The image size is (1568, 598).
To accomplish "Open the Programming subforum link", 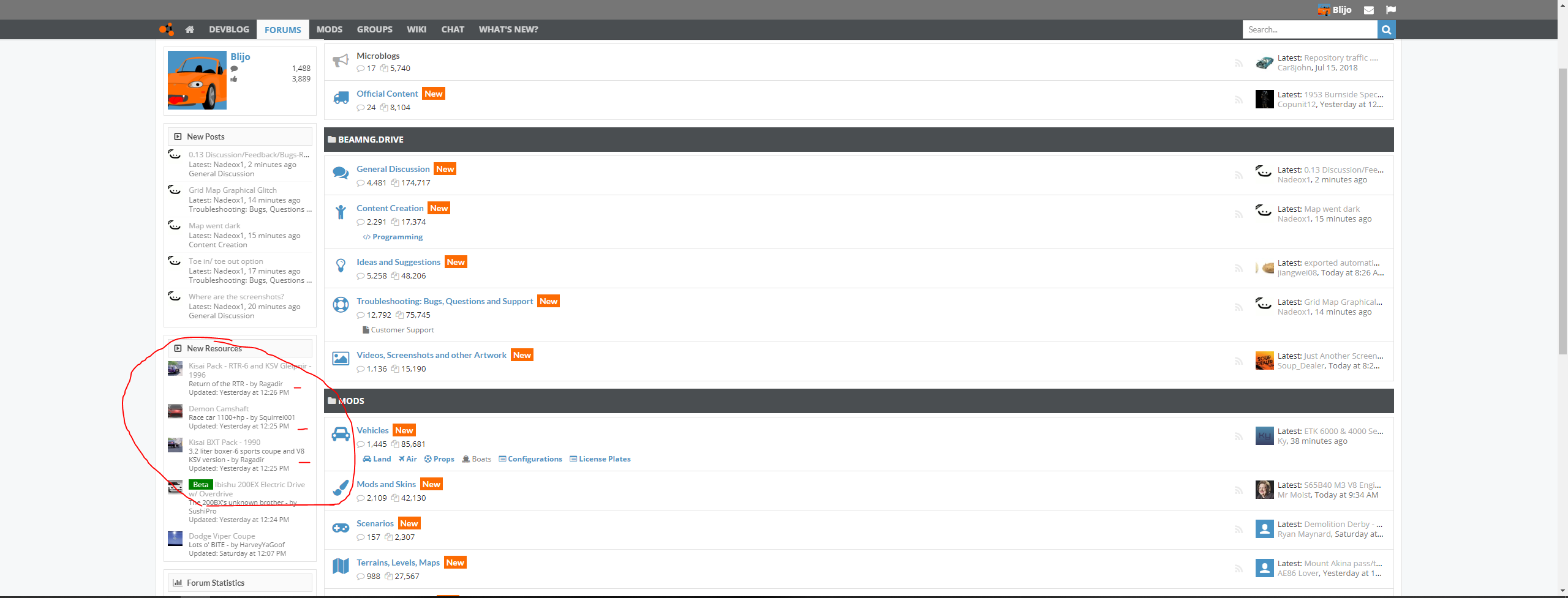I will [398, 237].
